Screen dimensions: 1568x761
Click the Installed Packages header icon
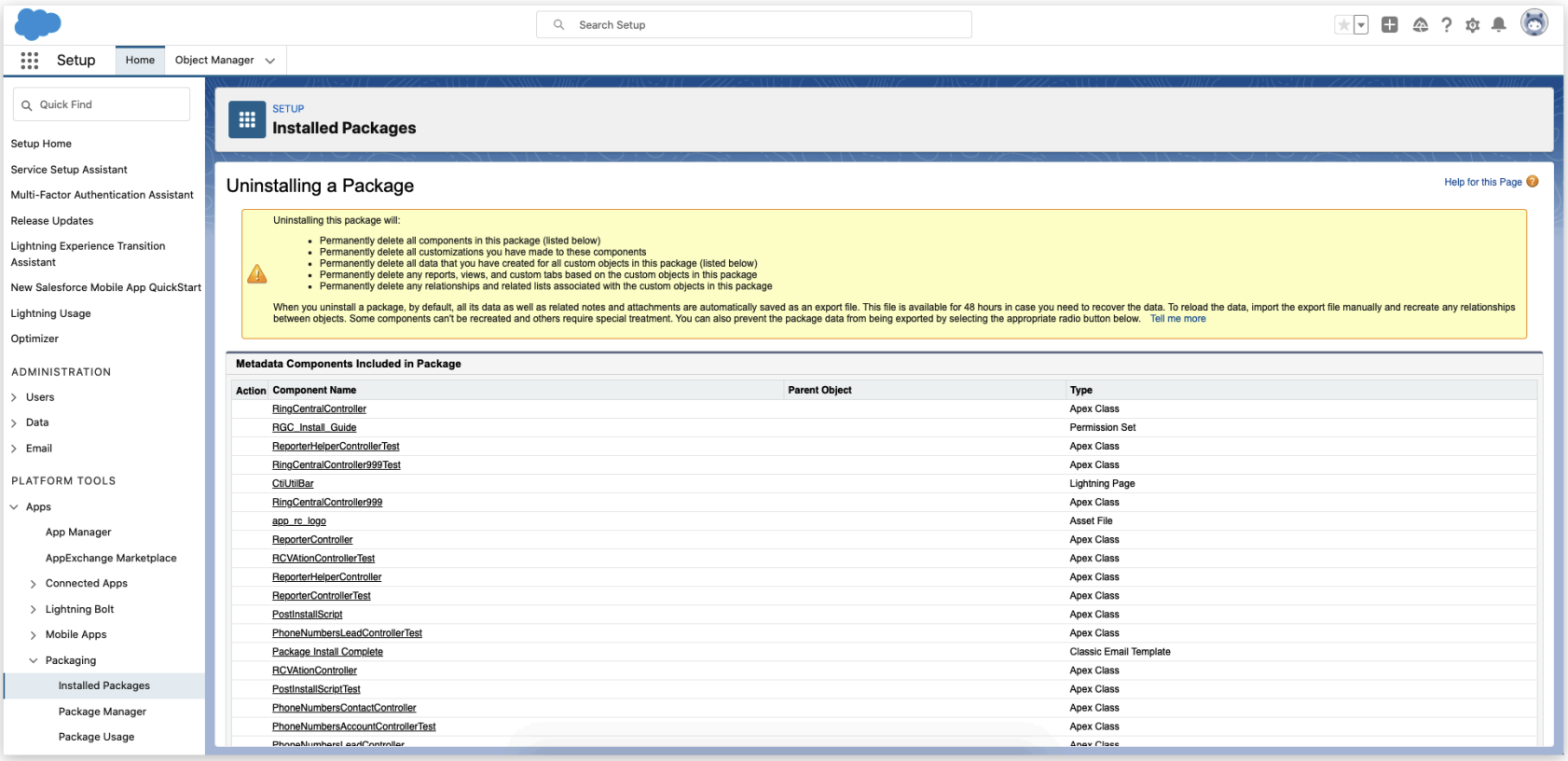(247, 119)
